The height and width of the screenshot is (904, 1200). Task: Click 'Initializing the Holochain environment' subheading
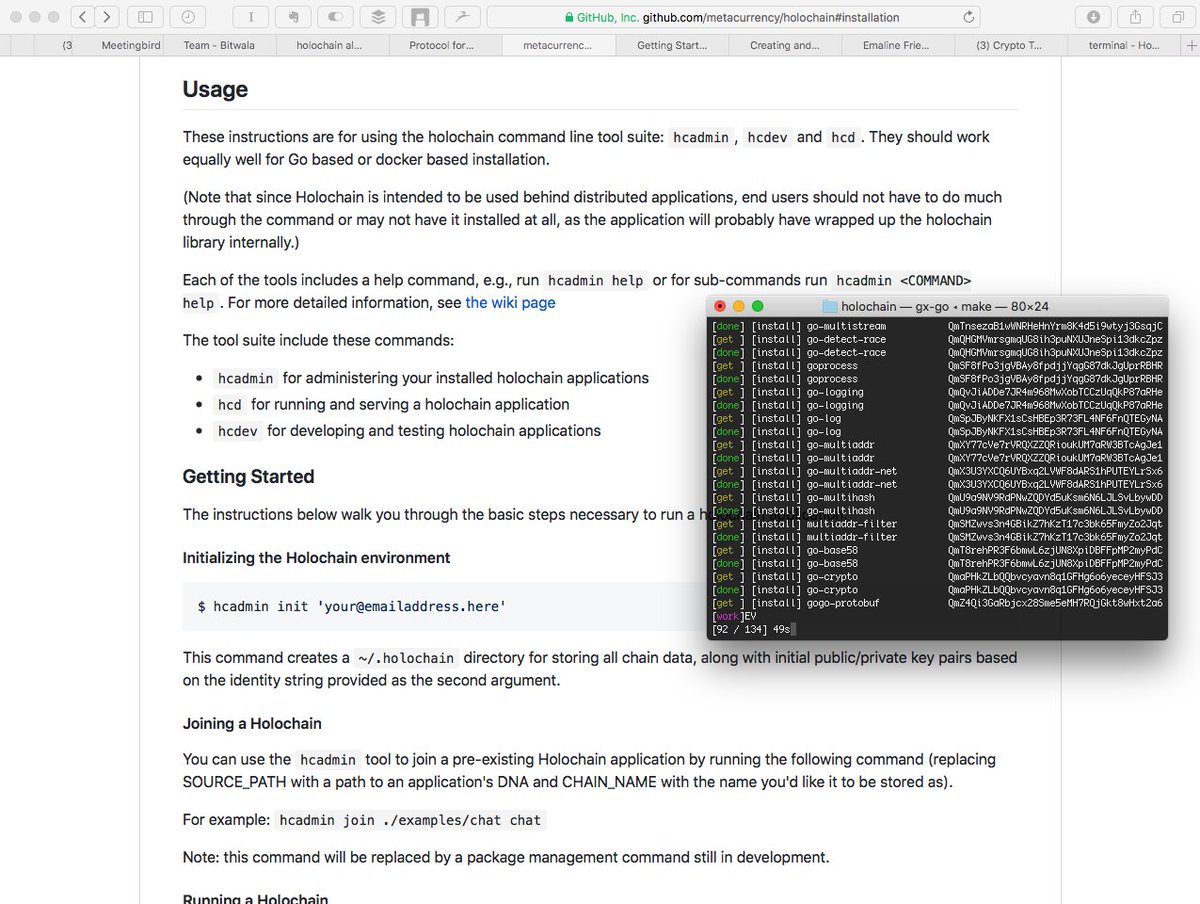[316, 558]
